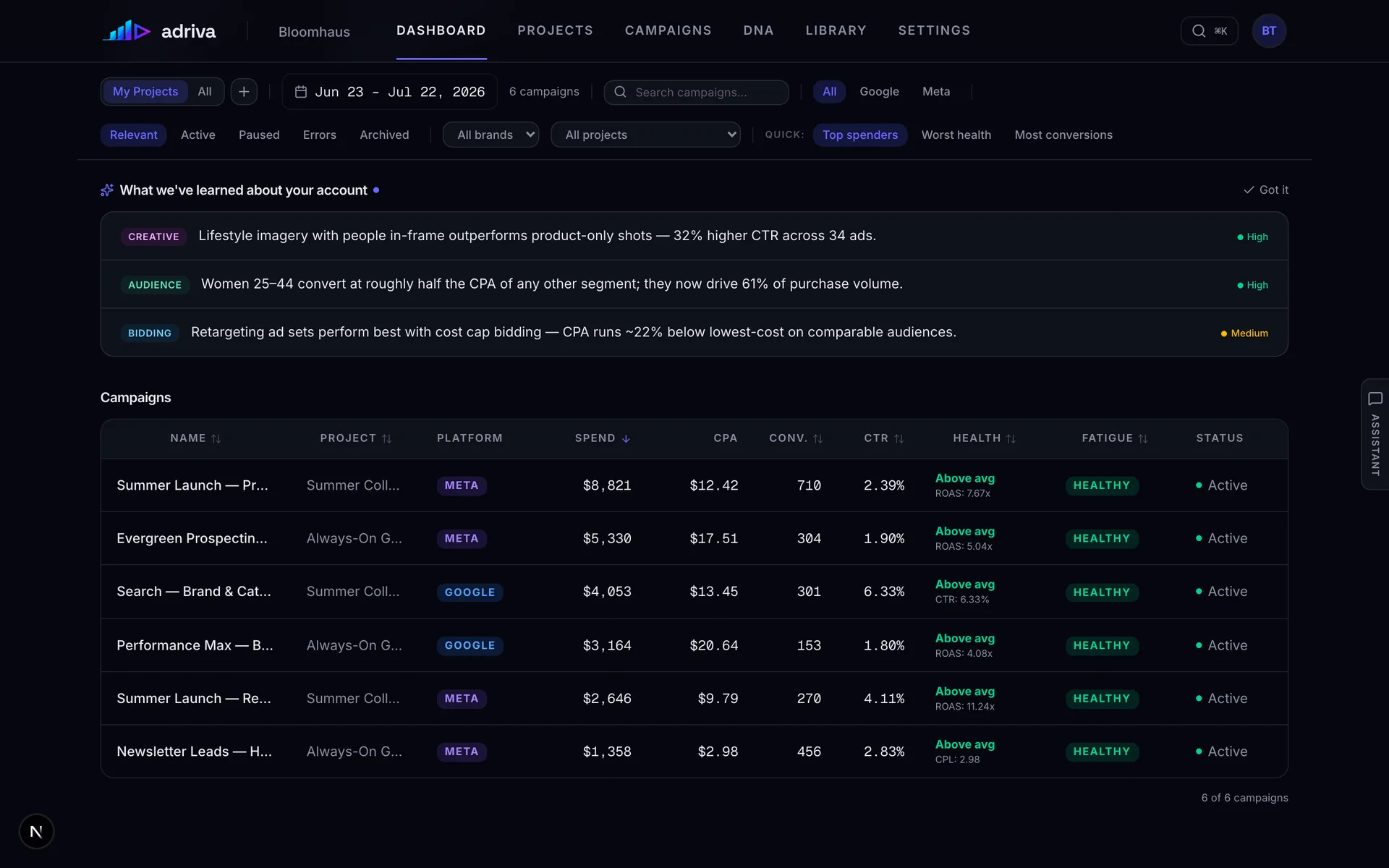Add a new project view with plus icon

click(244, 92)
